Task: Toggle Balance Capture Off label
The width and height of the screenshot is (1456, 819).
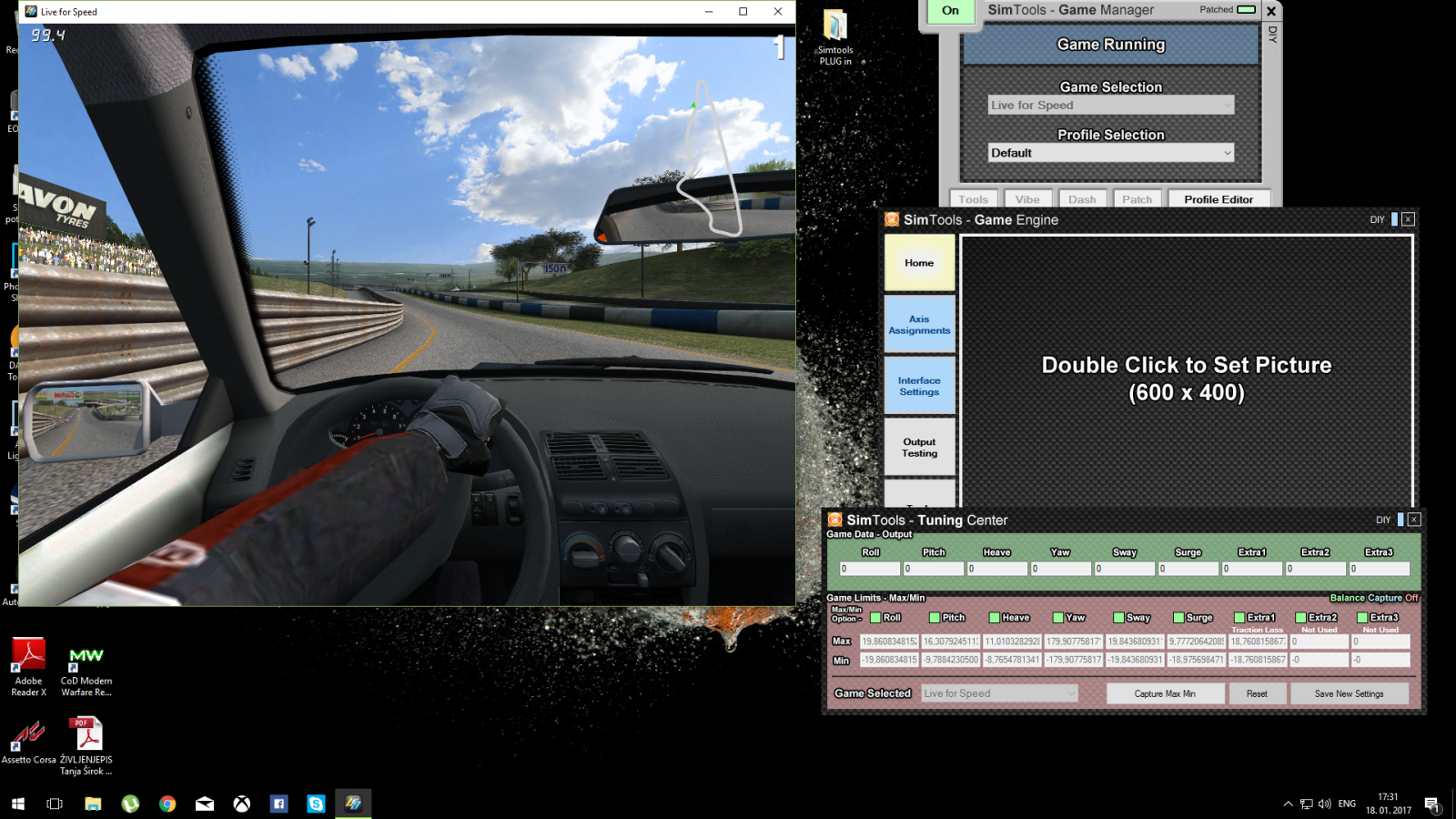Action: [1374, 598]
